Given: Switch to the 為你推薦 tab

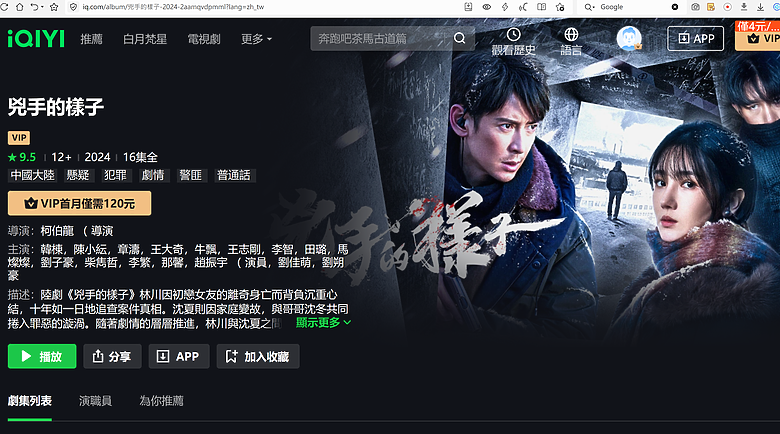Looking at the screenshot, I should [161, 401].
